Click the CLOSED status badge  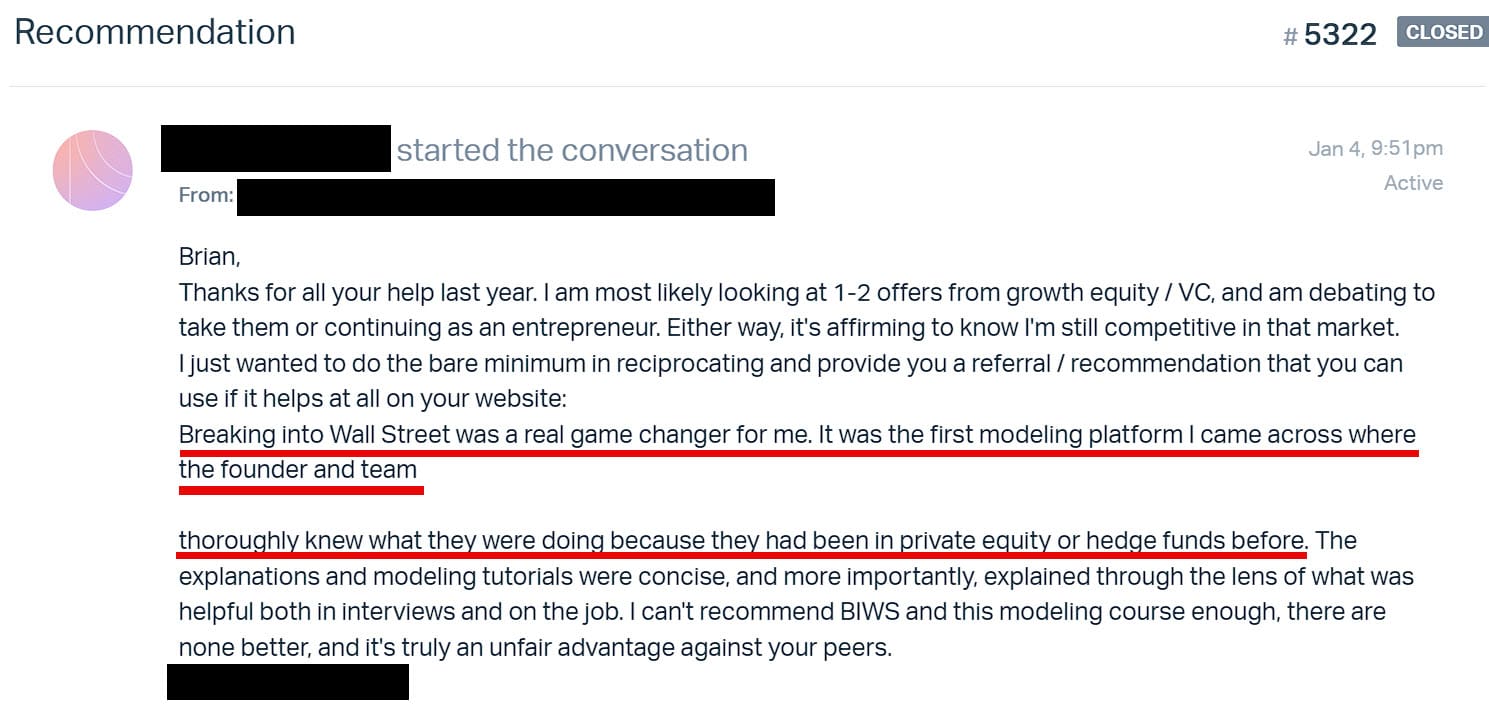pos(1443,33)
